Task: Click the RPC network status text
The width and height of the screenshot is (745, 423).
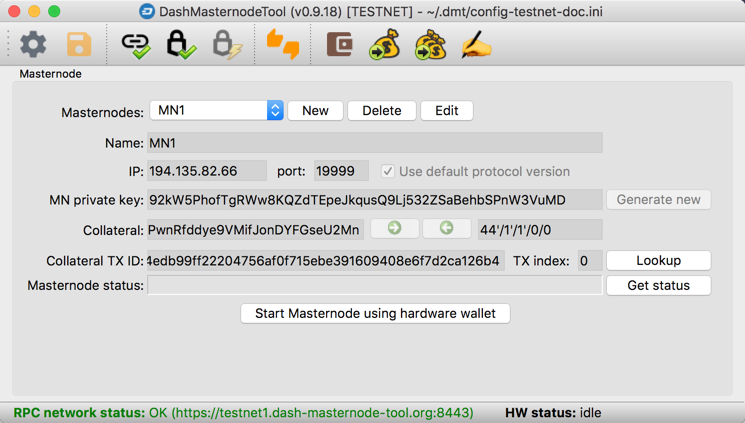Action: (x=243, y=413)
